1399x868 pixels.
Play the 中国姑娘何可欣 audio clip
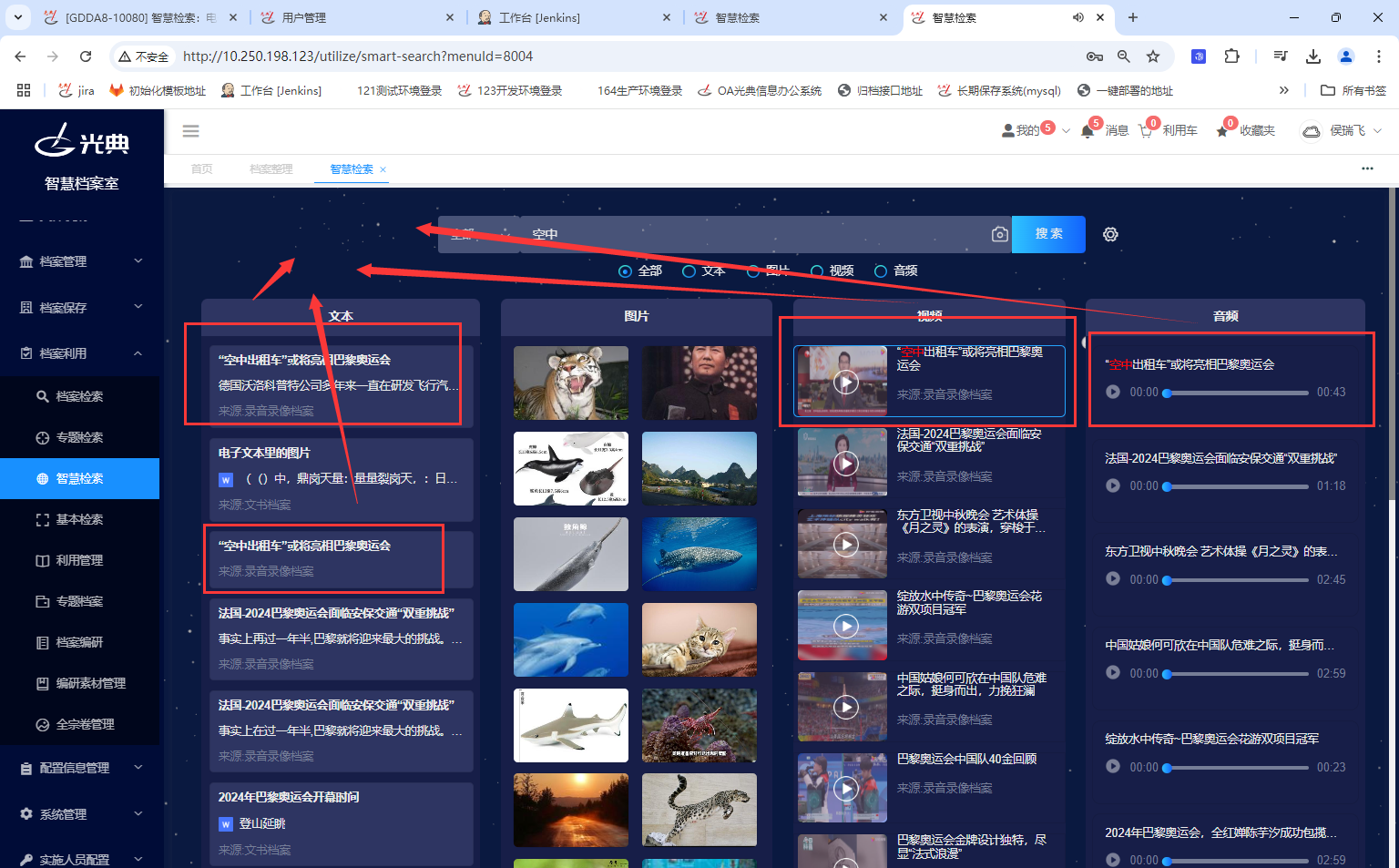1113,673
